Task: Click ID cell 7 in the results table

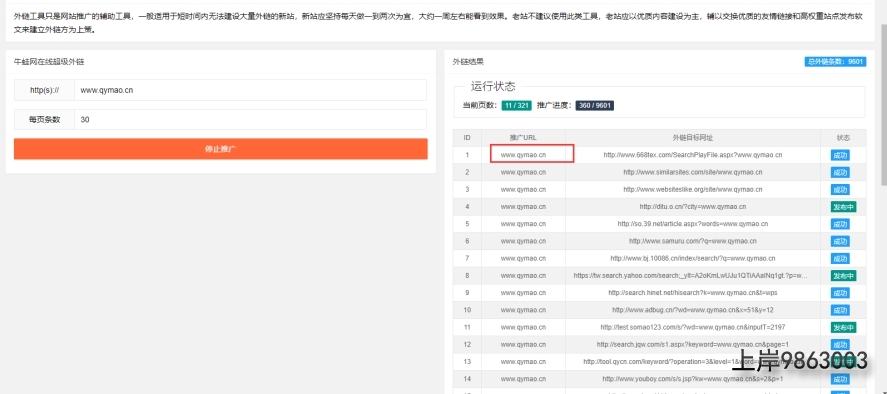Action: coord(467,258)
